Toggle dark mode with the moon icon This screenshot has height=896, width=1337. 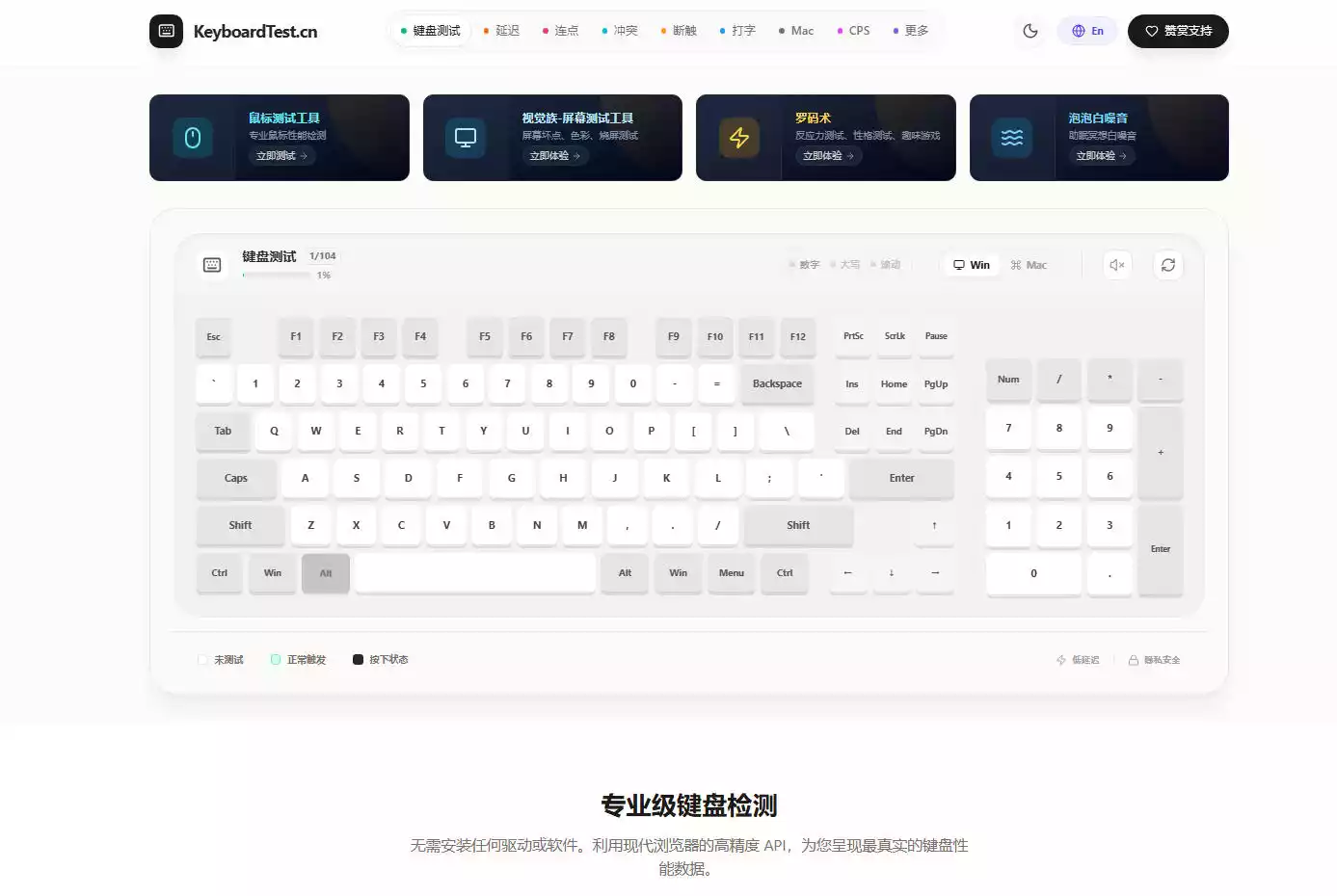tap(1030, 31)
